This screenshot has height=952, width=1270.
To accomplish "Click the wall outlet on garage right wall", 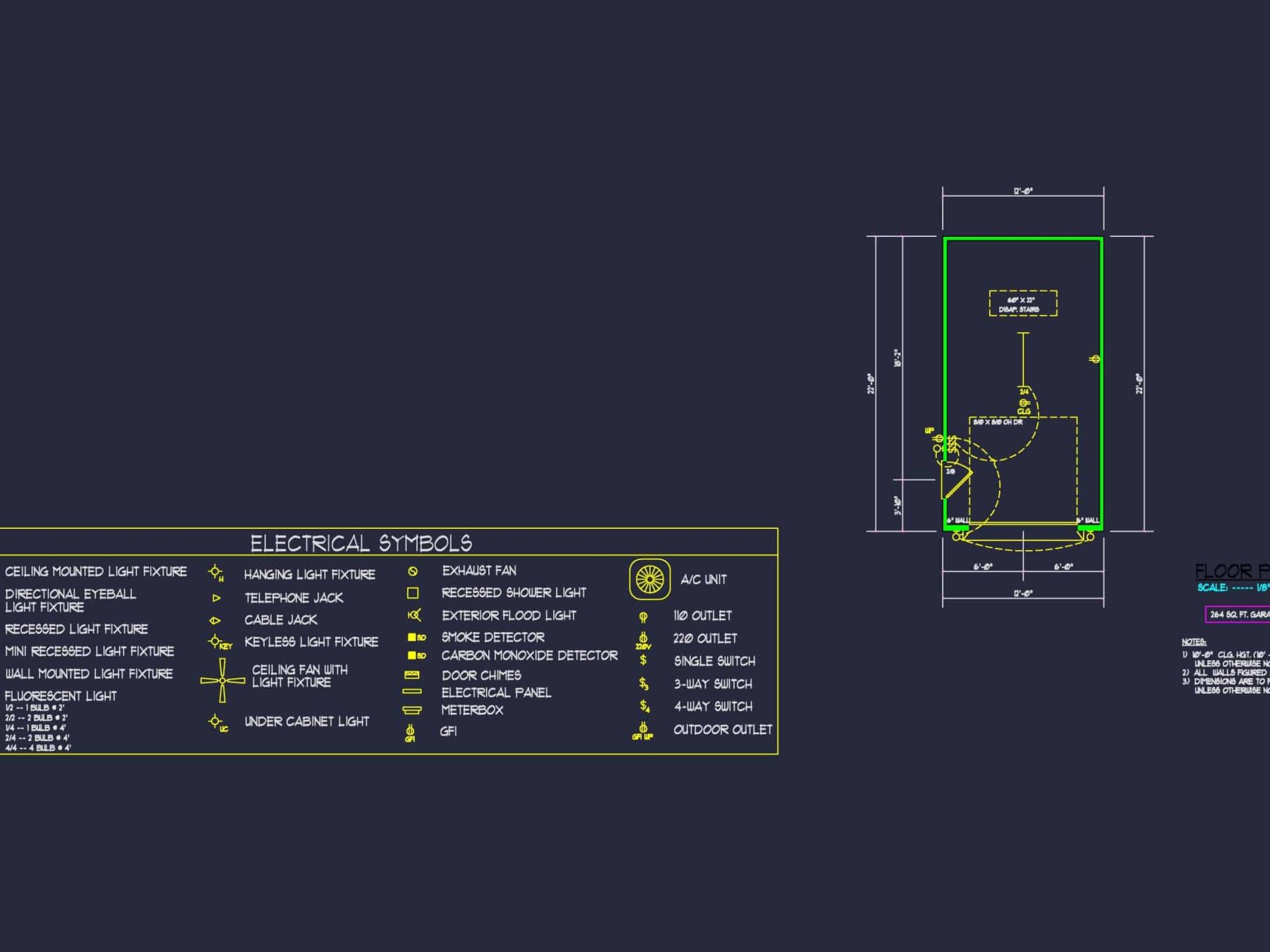I will (1094, 360).
